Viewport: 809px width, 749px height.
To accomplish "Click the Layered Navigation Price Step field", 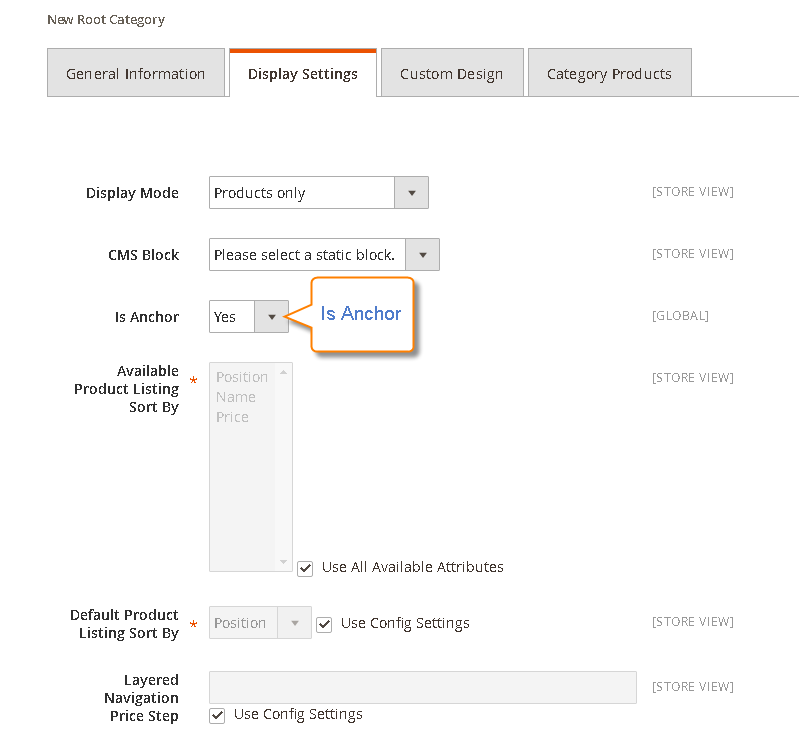I will 422,687.
